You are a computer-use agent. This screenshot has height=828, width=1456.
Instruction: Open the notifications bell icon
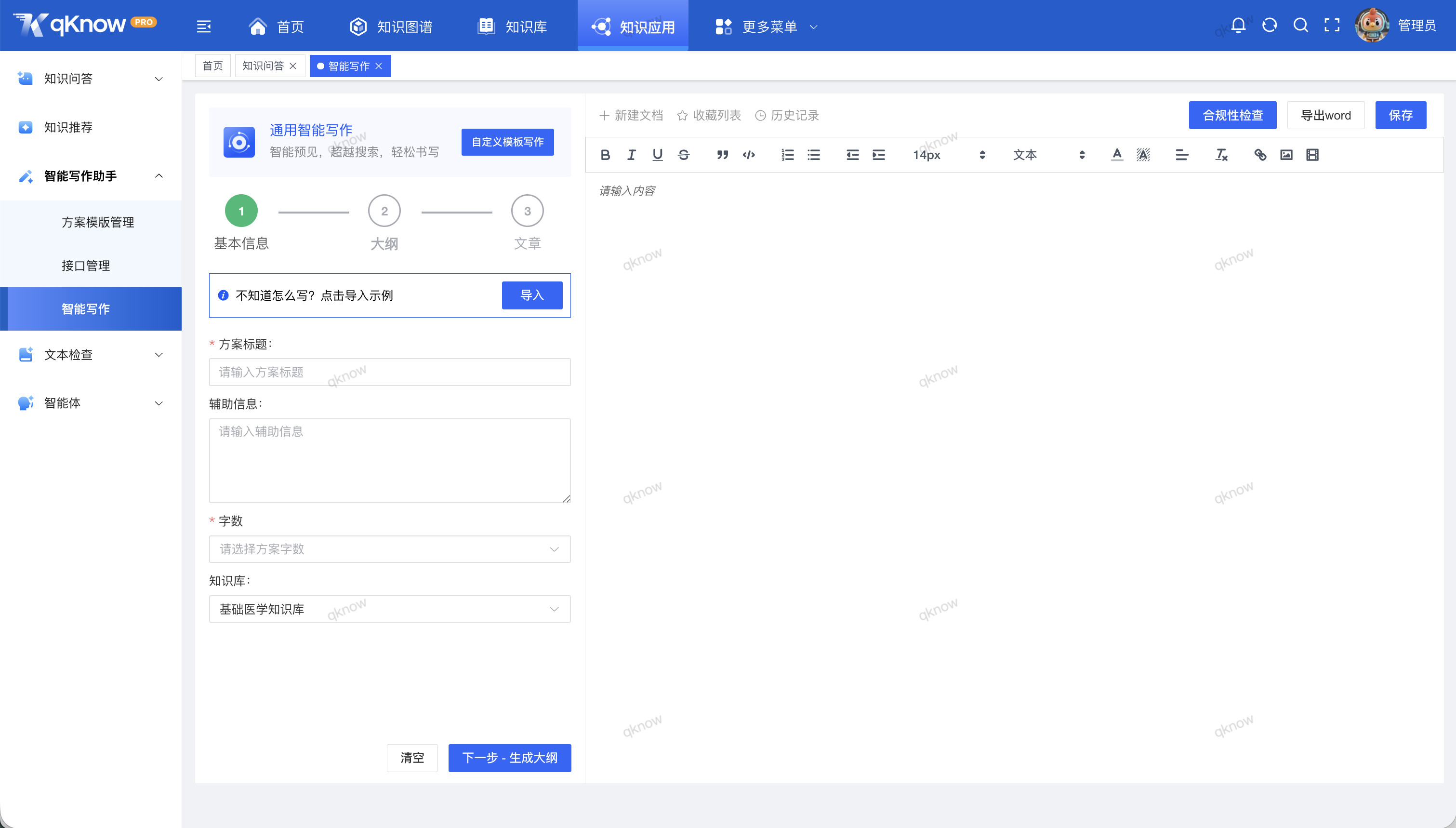tap(1238, 25)
